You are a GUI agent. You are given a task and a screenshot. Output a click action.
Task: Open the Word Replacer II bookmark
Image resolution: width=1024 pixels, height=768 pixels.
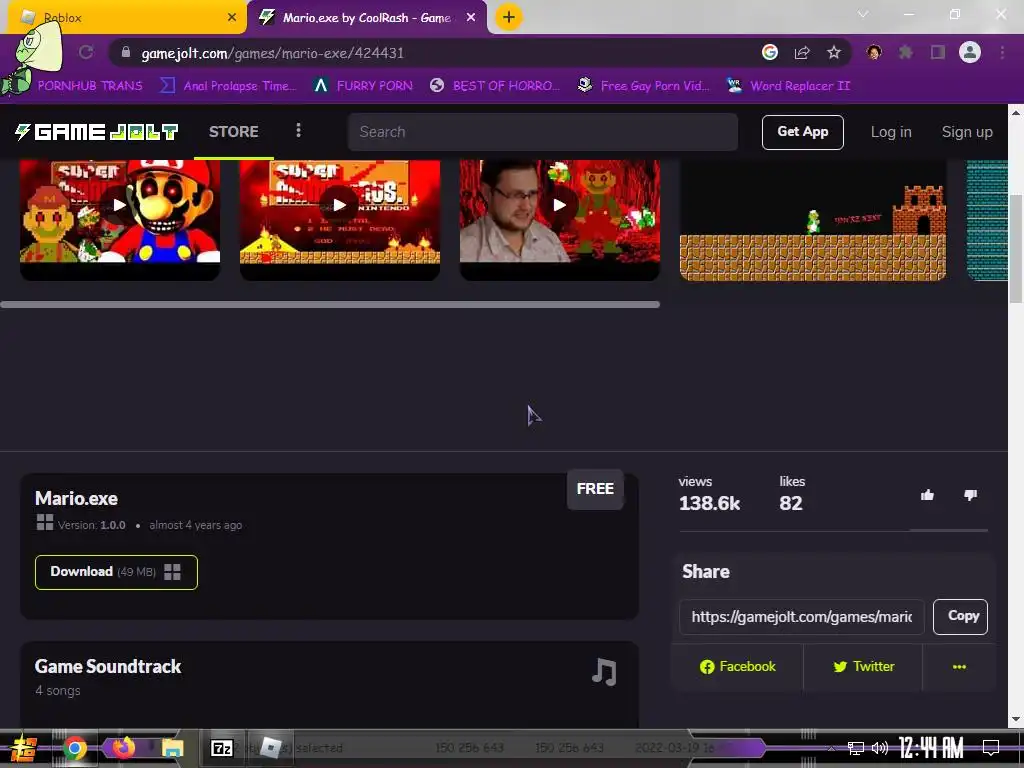789,86
